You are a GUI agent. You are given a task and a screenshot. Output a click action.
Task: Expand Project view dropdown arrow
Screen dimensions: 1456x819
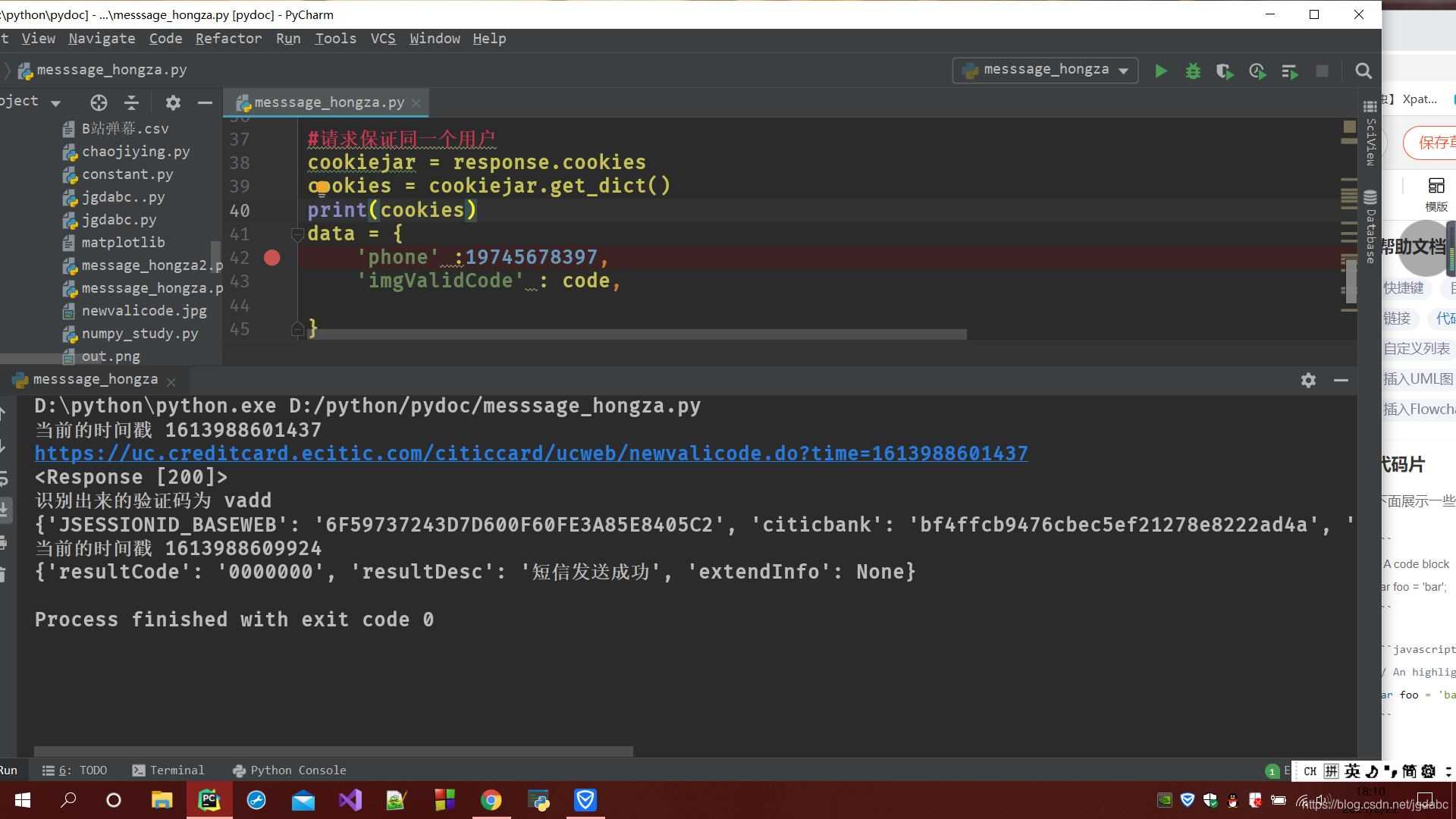[55, 102]
